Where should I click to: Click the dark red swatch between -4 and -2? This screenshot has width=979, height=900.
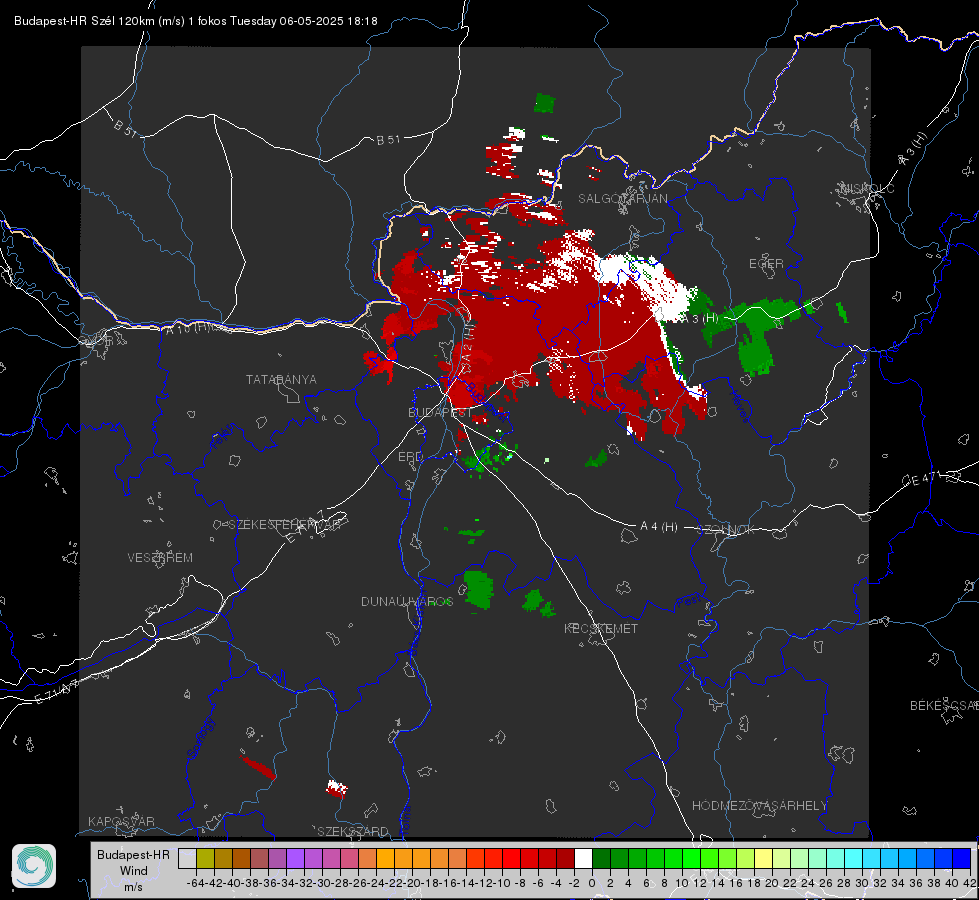[x=565, y=859]
